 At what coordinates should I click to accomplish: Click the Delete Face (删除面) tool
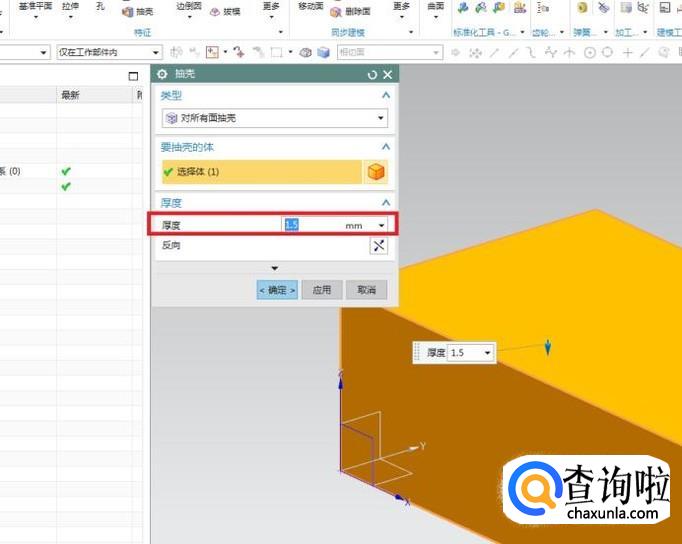[350, 11]
